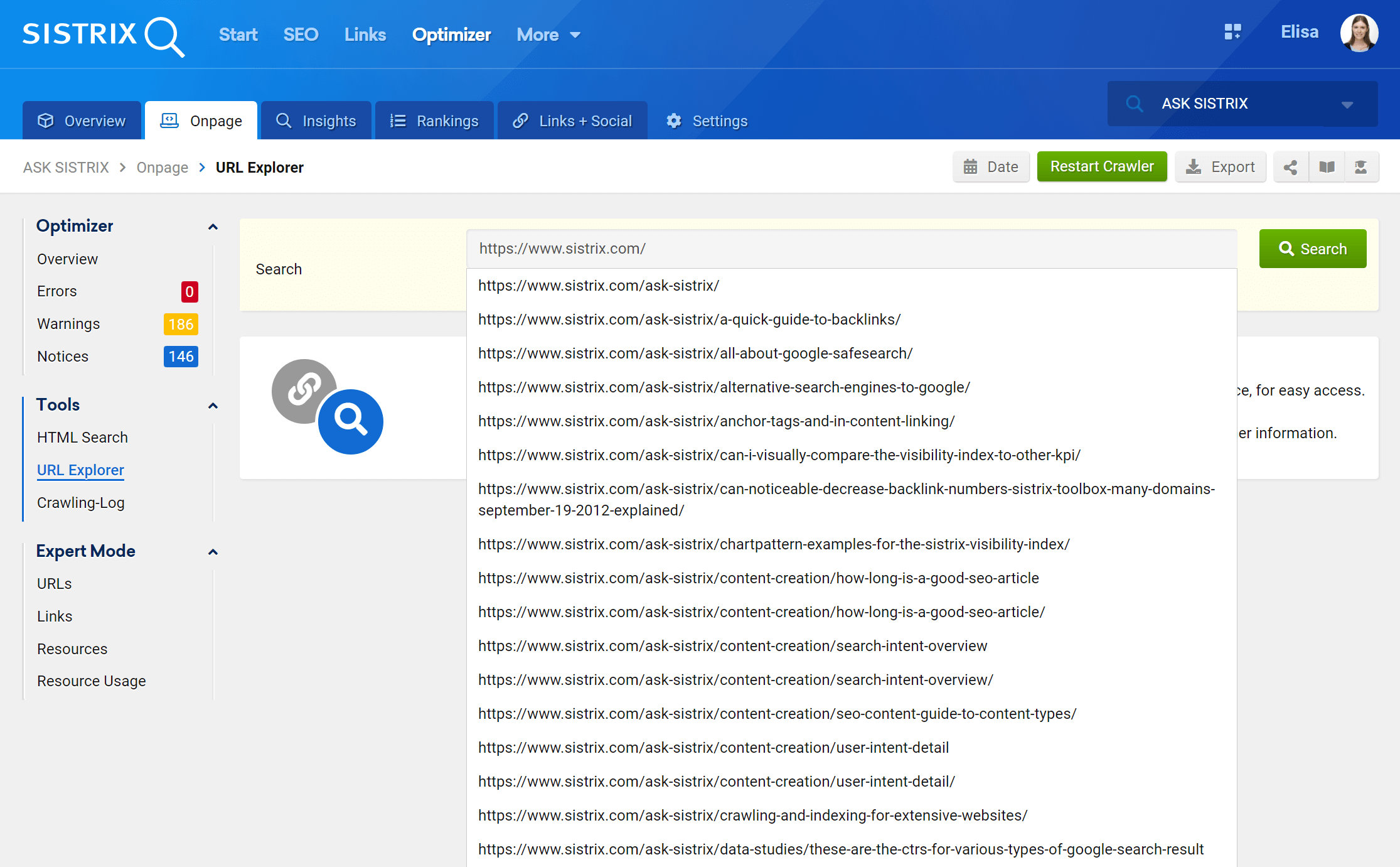This screenshot has width=1400, height=867.
Task: Select the seo-content-guide-to-content-types suggestion
Action: 852,714
